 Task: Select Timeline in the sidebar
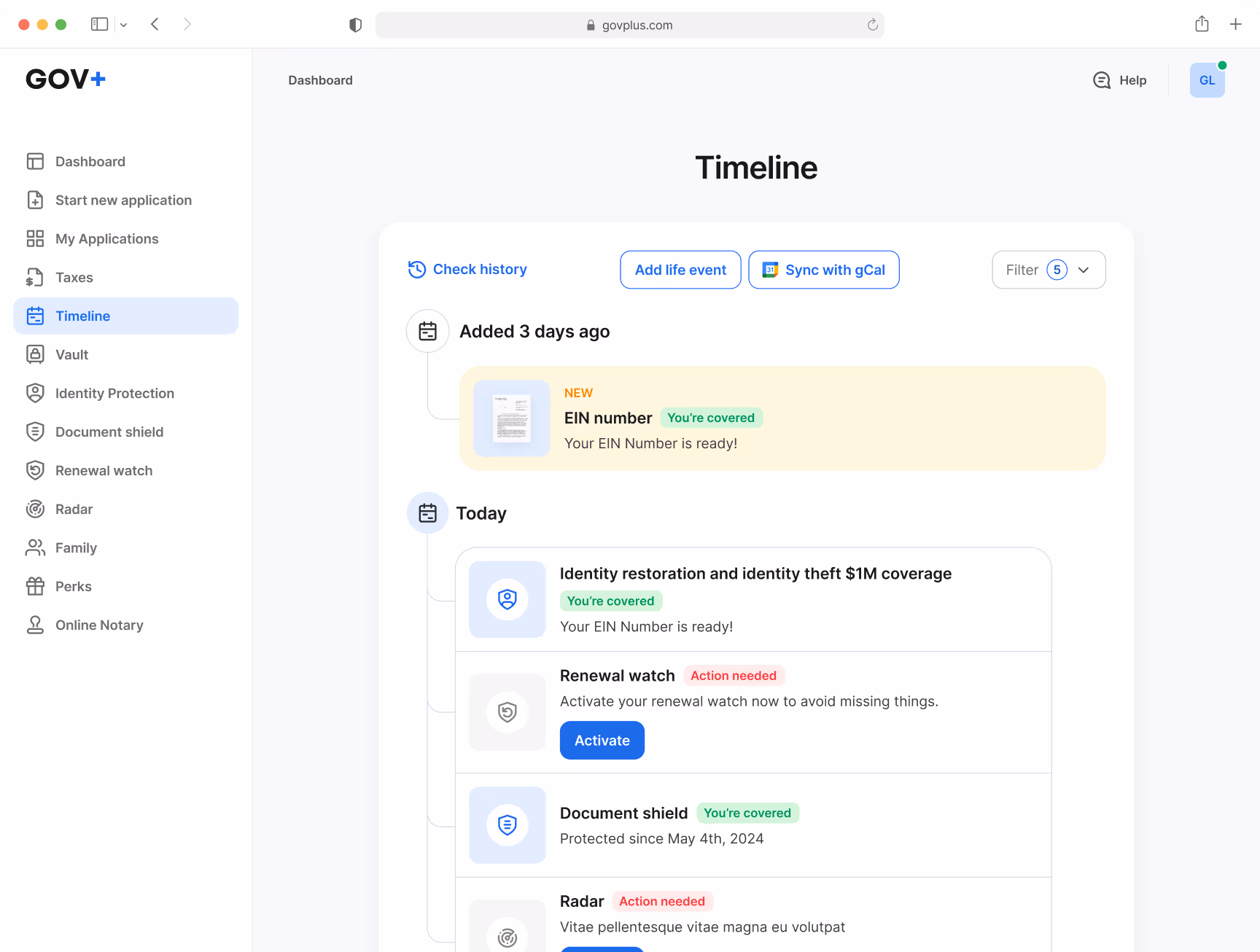(x=126, y=316)
